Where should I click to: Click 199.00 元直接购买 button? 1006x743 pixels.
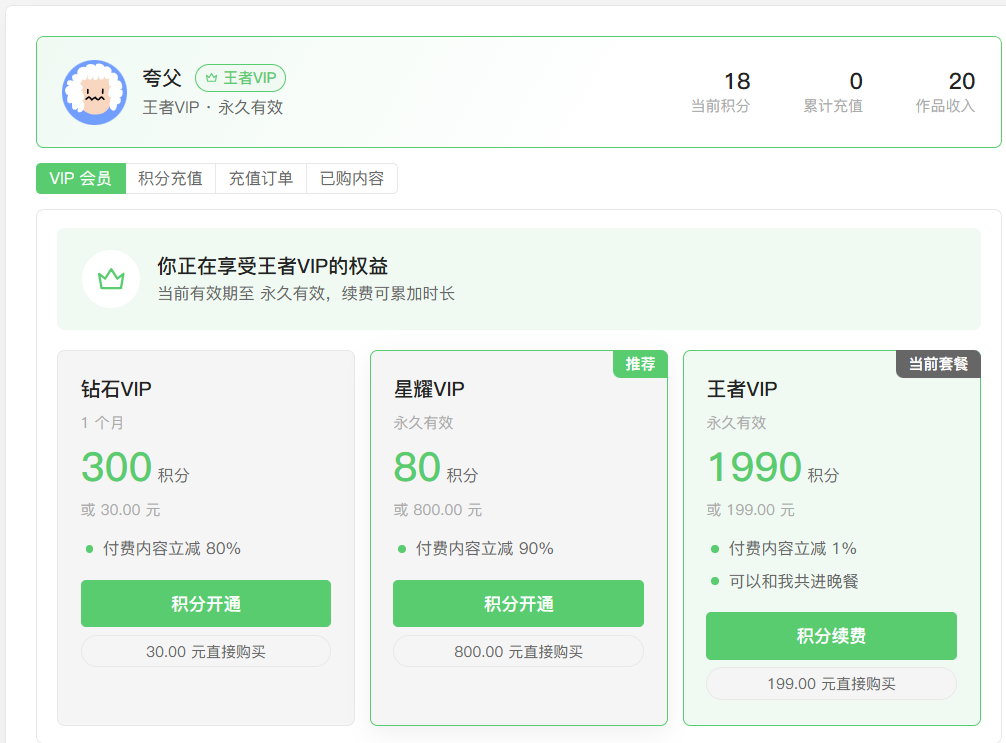[831, 684]
